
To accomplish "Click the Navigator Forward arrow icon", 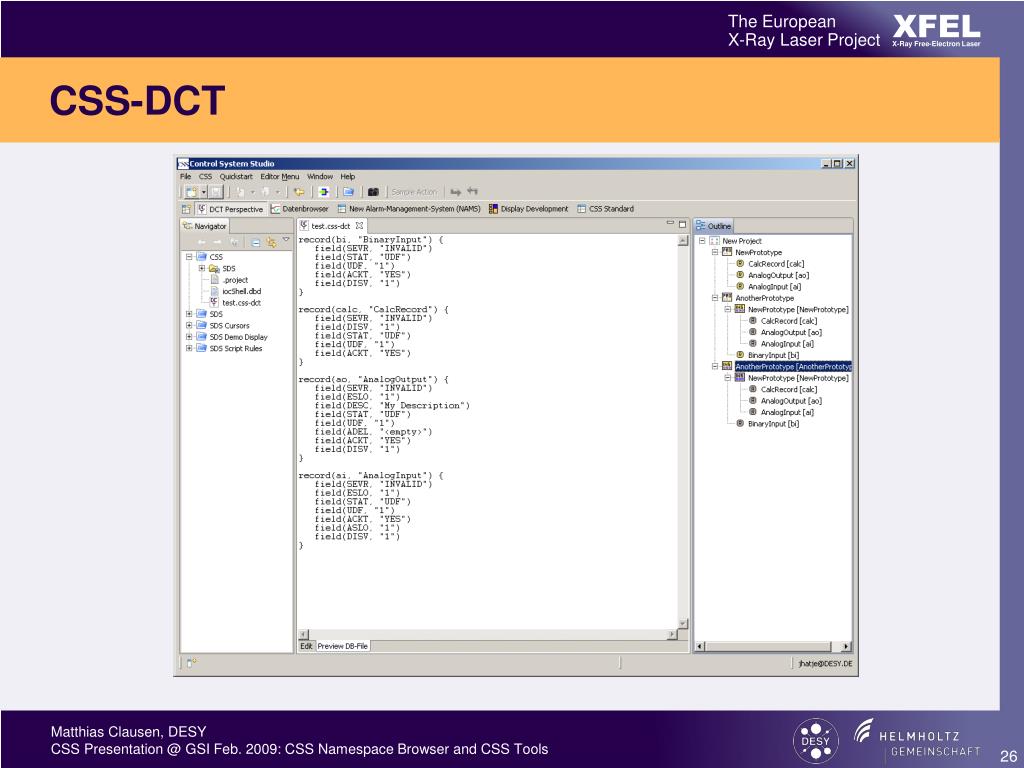I will (217, 242).
